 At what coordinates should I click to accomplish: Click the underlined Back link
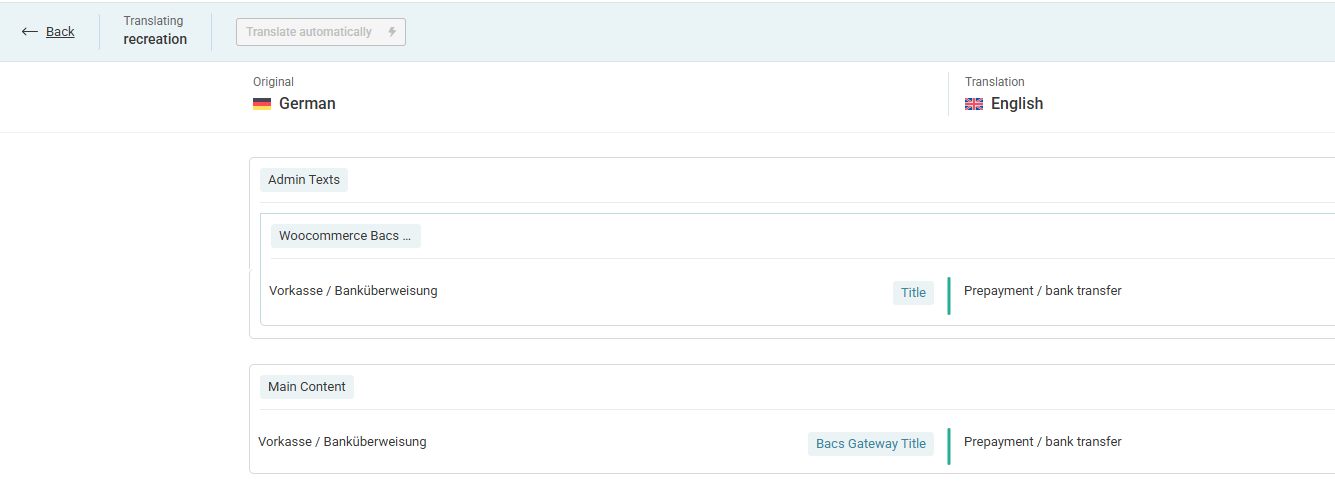(x=60, y=32)
